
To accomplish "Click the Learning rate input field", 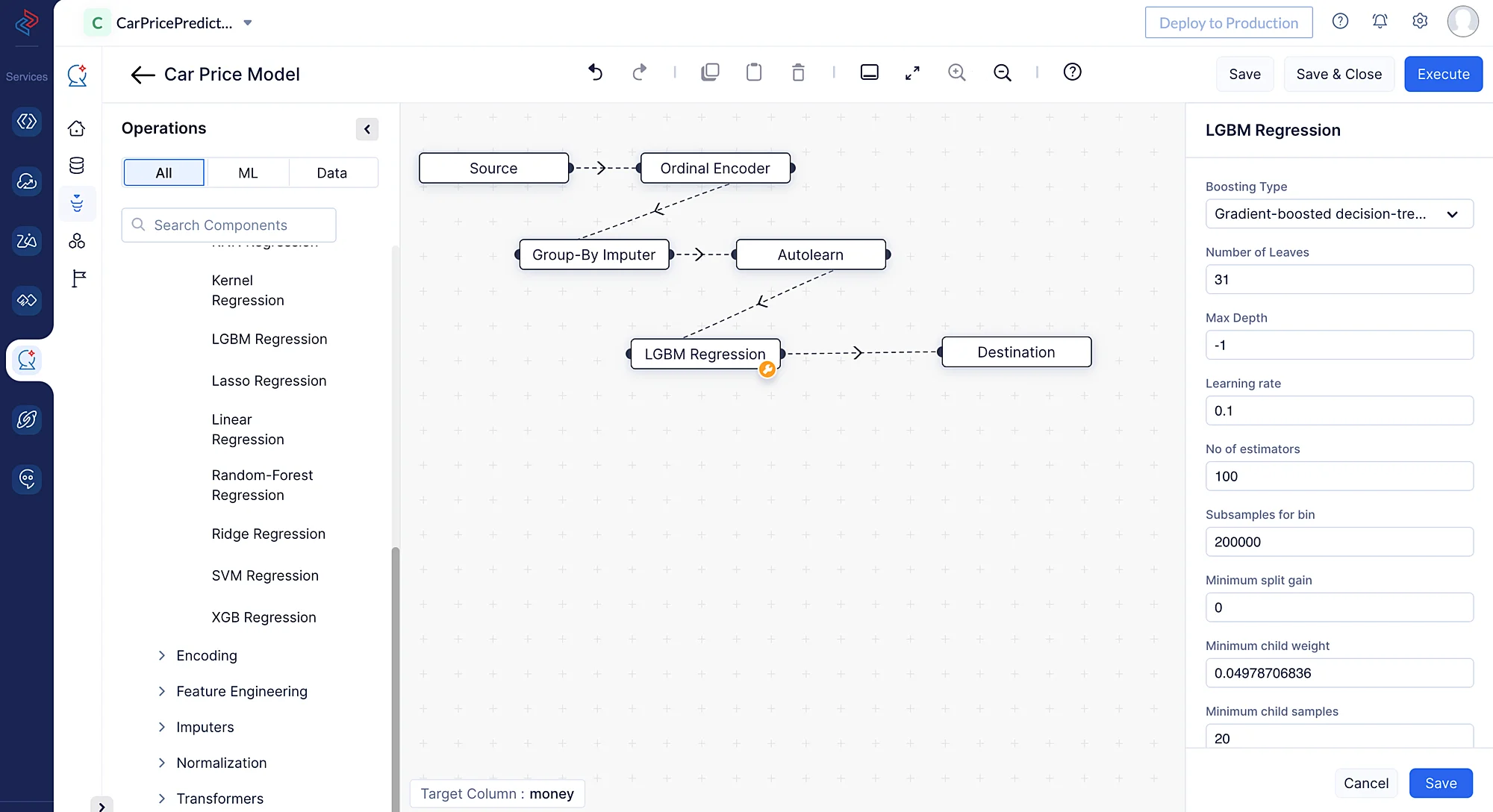I will pos(1339,410).
